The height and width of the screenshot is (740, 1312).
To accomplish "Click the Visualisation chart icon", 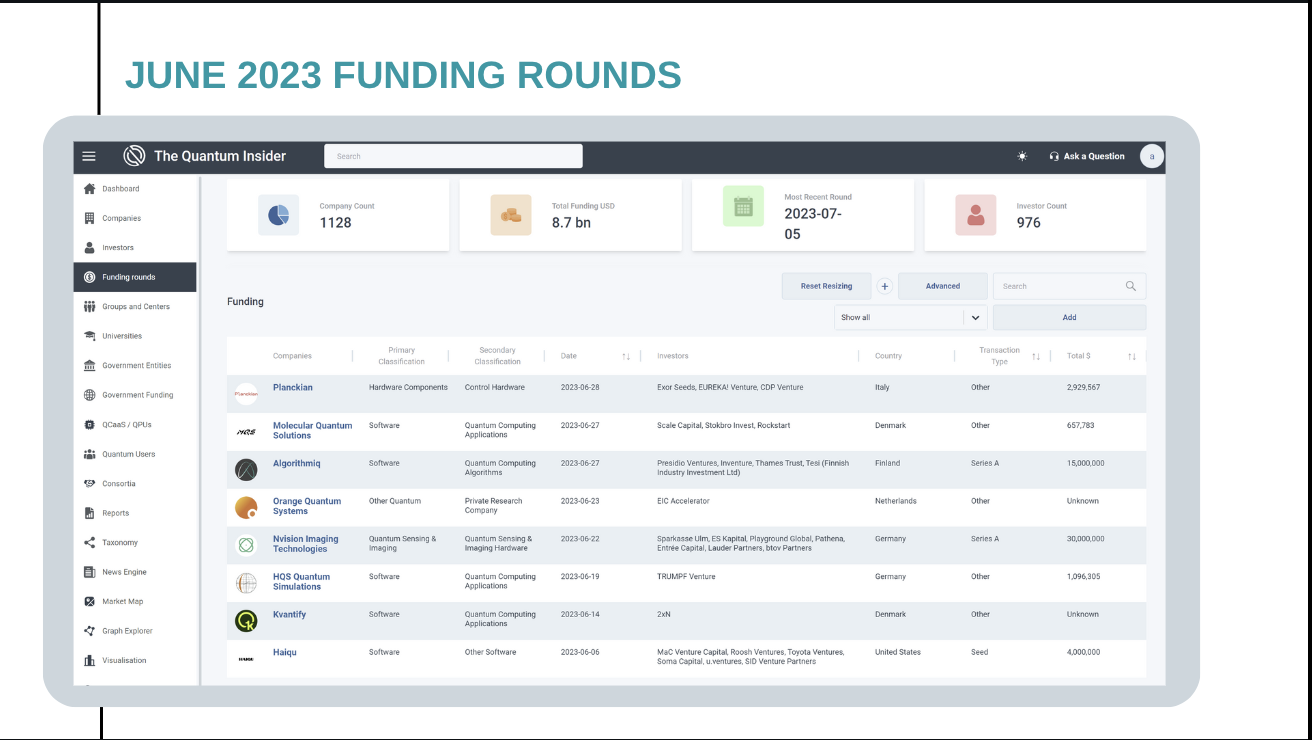I will pos(90,661).
